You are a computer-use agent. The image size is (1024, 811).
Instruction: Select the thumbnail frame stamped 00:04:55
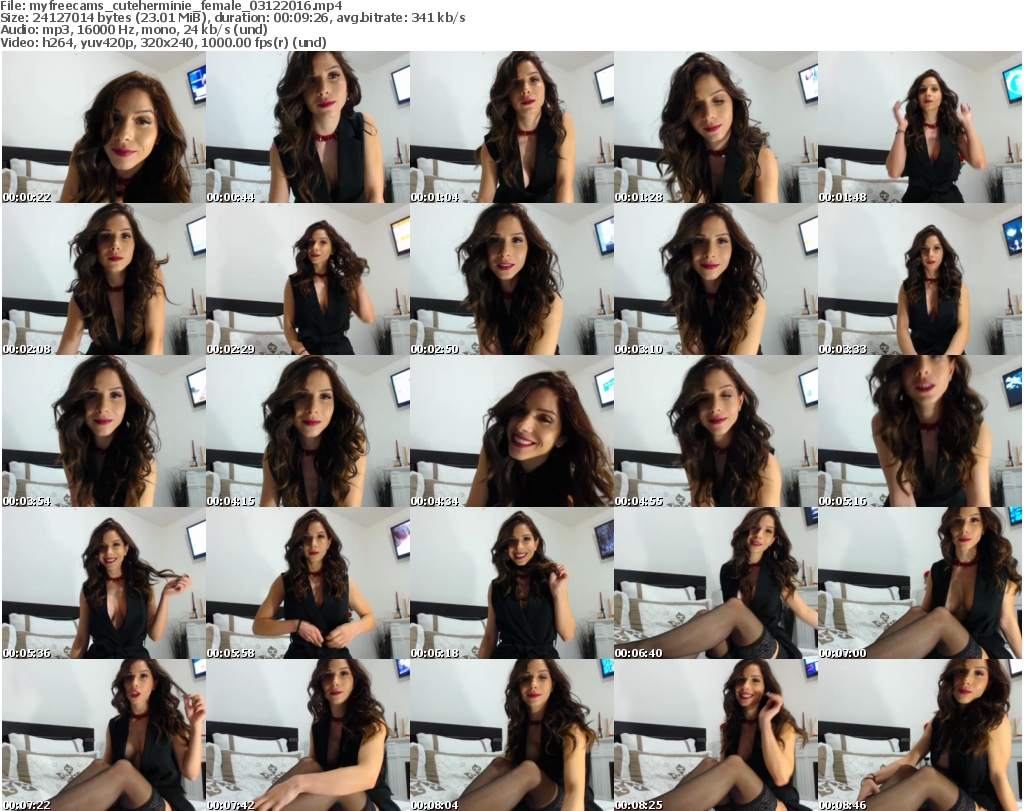click(x=716, y=431)
